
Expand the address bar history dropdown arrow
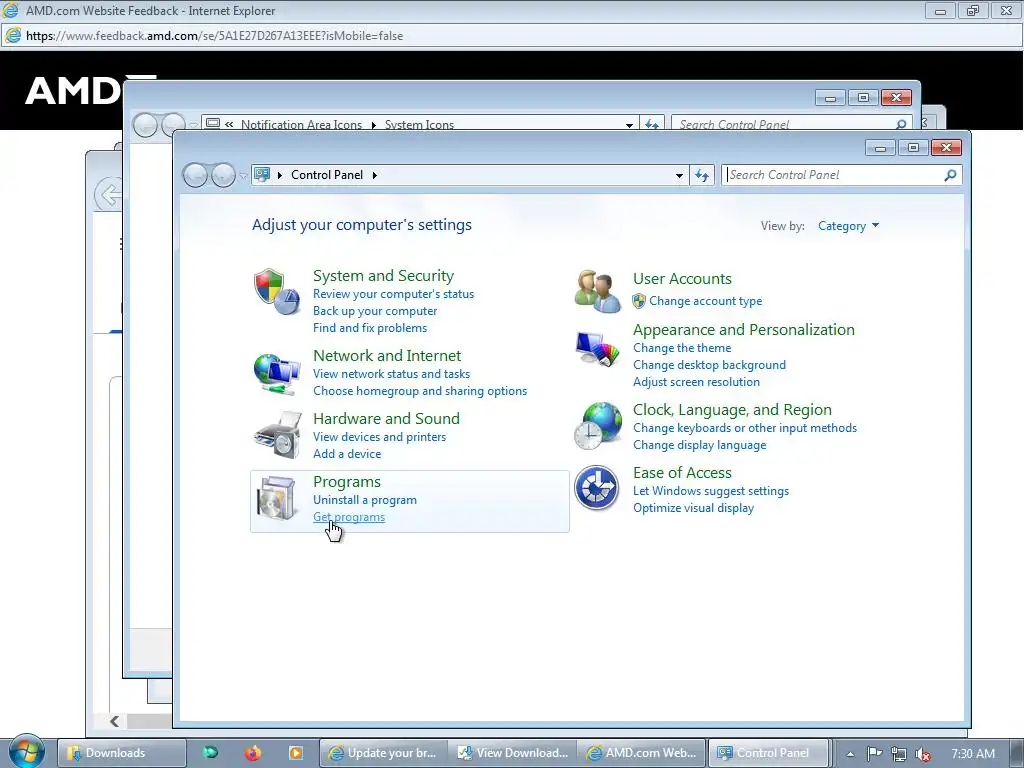[679, 175]
